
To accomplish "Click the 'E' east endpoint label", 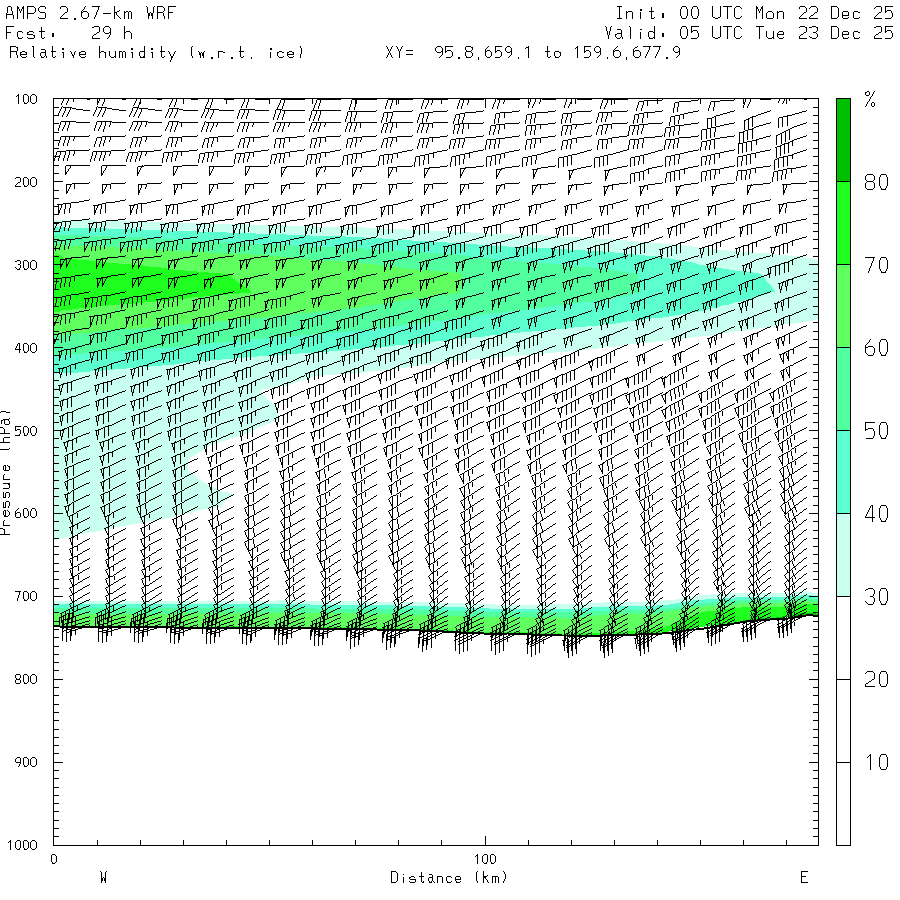I will click(x=804, y=878).
